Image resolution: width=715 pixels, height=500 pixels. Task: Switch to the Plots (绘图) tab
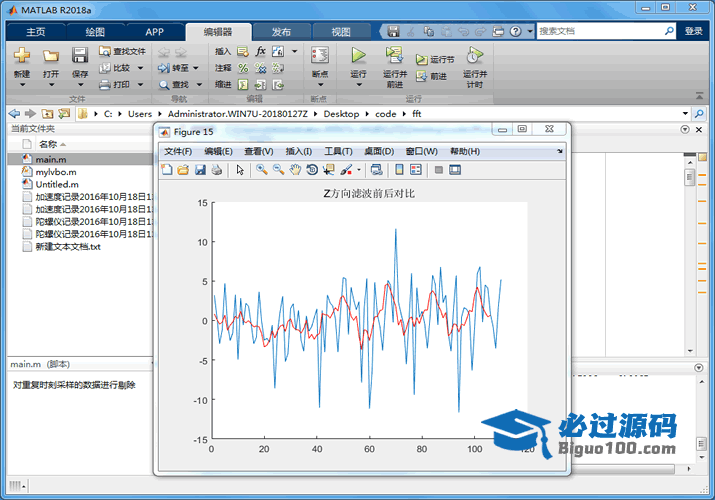click(95, 32)
